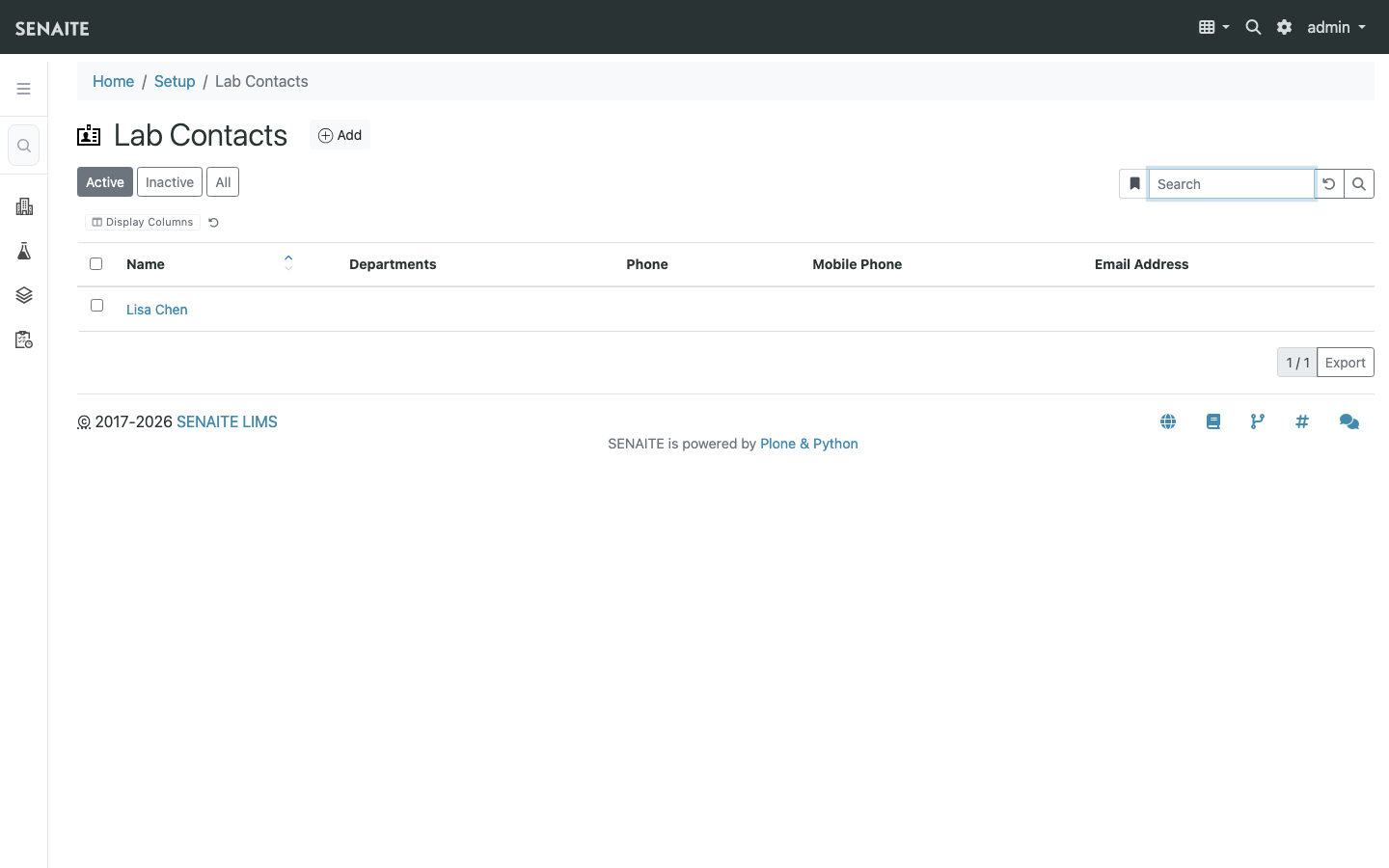The height and width of the screenshot is (868, 1389).
Task: Go to Setup in the breadcrumb
Action: [x=175, y=81]
